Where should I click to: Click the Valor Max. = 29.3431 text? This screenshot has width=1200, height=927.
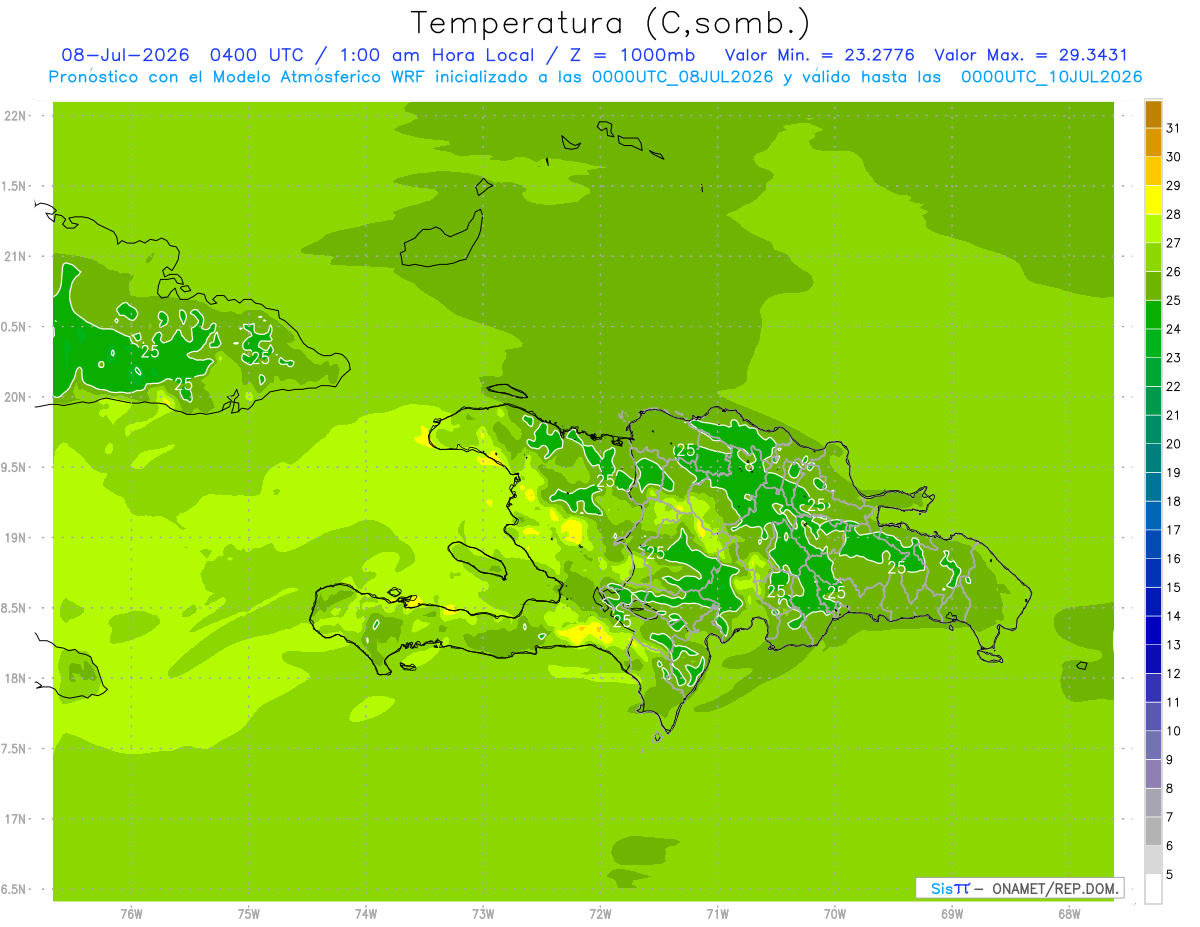(x=1030, y=55)
